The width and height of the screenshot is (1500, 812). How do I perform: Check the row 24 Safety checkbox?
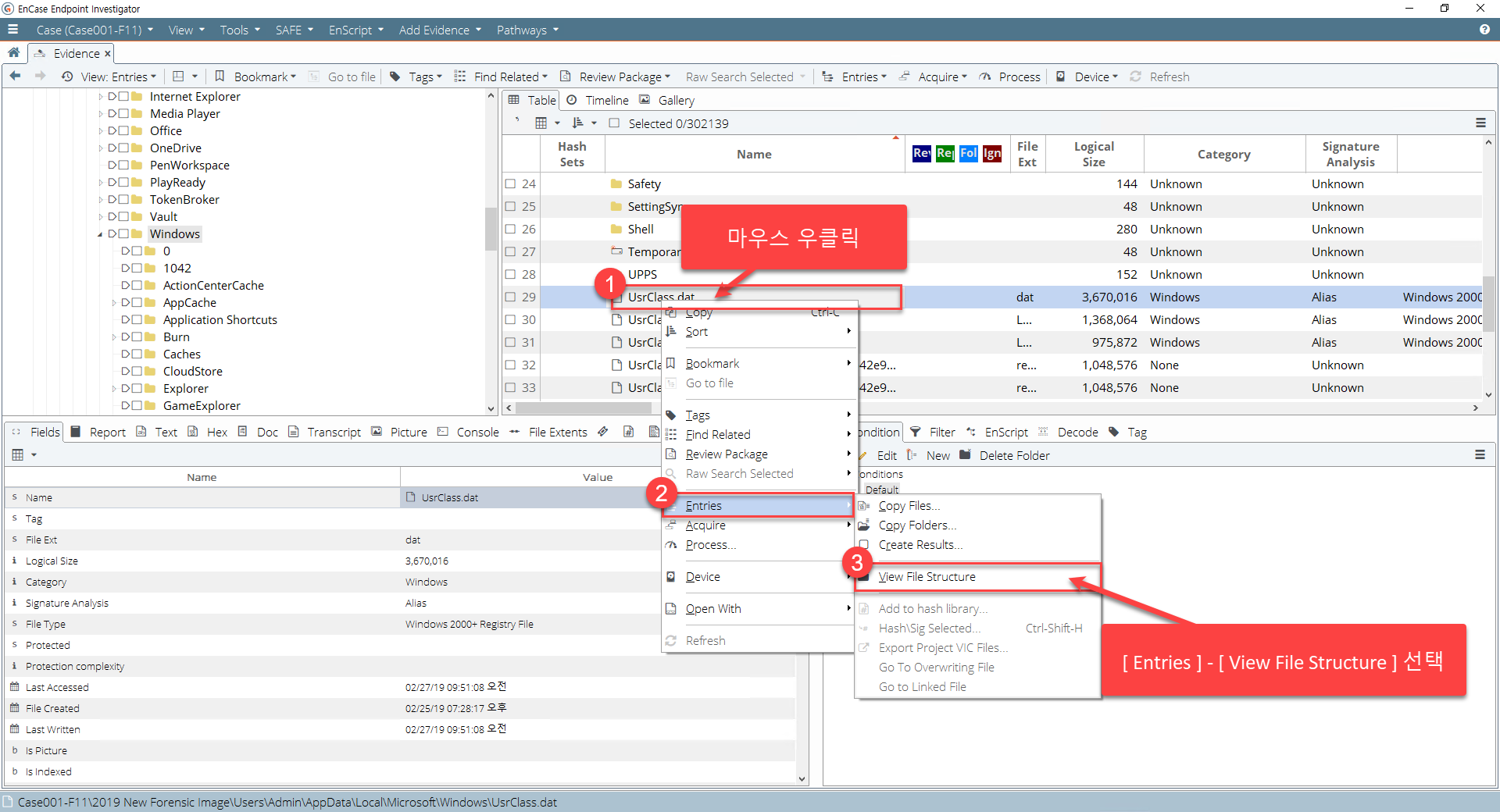click(x=510, y=184)
